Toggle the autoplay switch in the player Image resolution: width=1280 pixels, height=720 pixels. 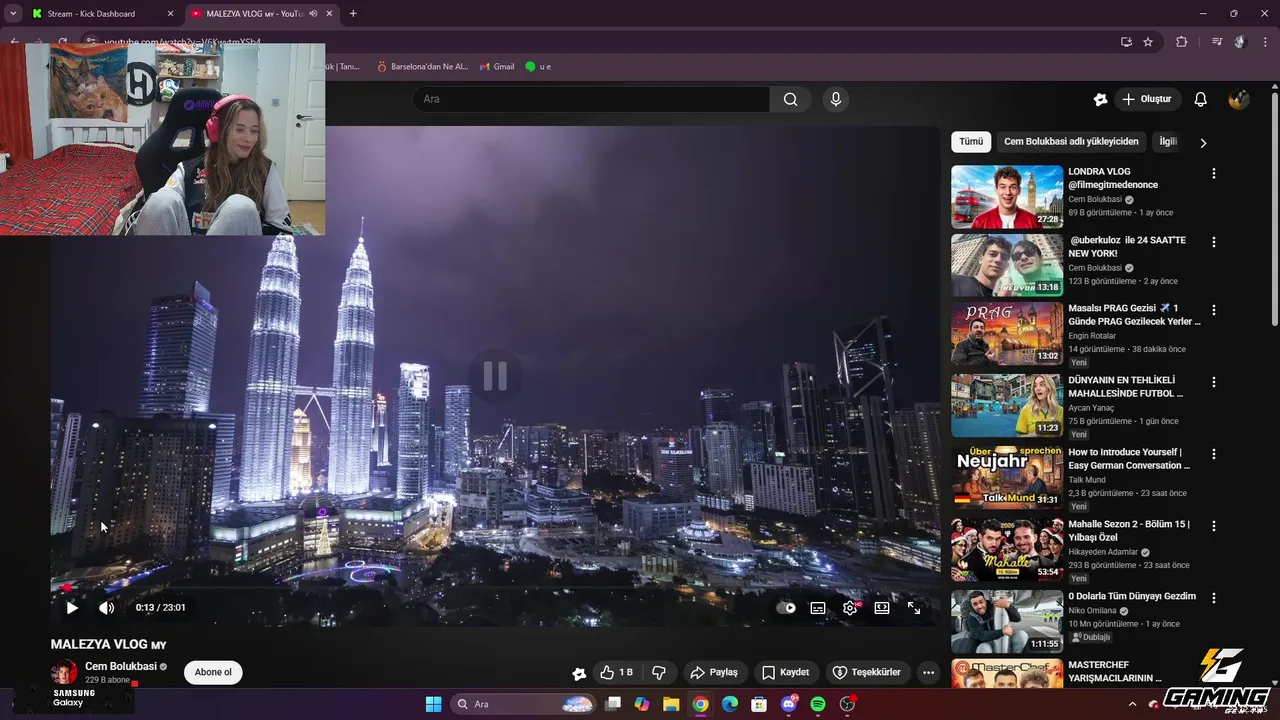[x=786, y=607]
